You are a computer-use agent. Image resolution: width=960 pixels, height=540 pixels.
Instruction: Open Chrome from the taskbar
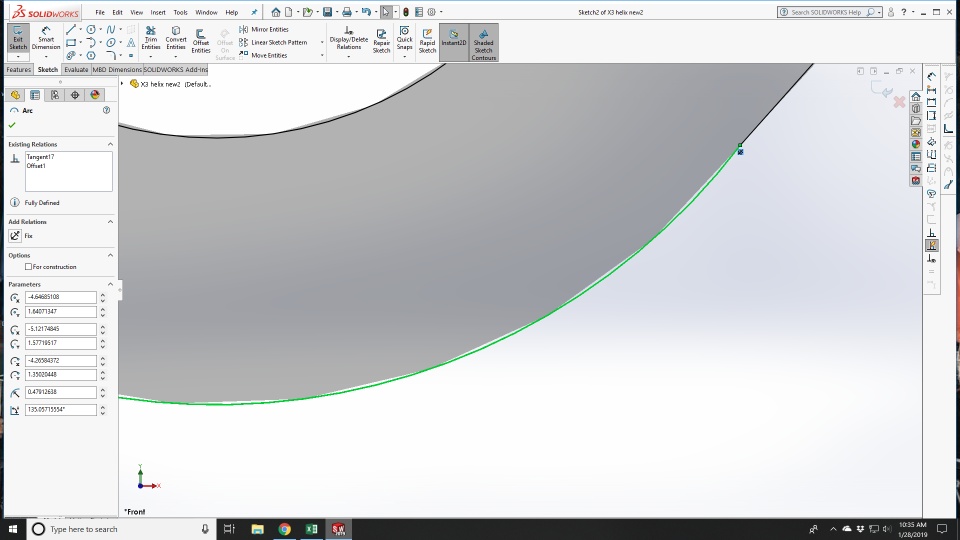click(x=285, y=529)
